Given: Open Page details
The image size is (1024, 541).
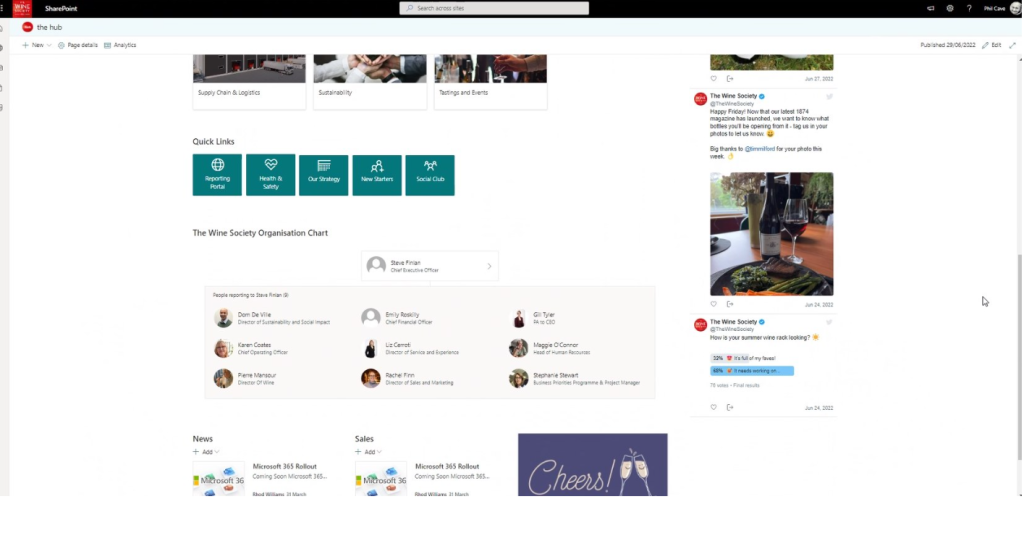Looking at the screenshot, I should point(78,45).
